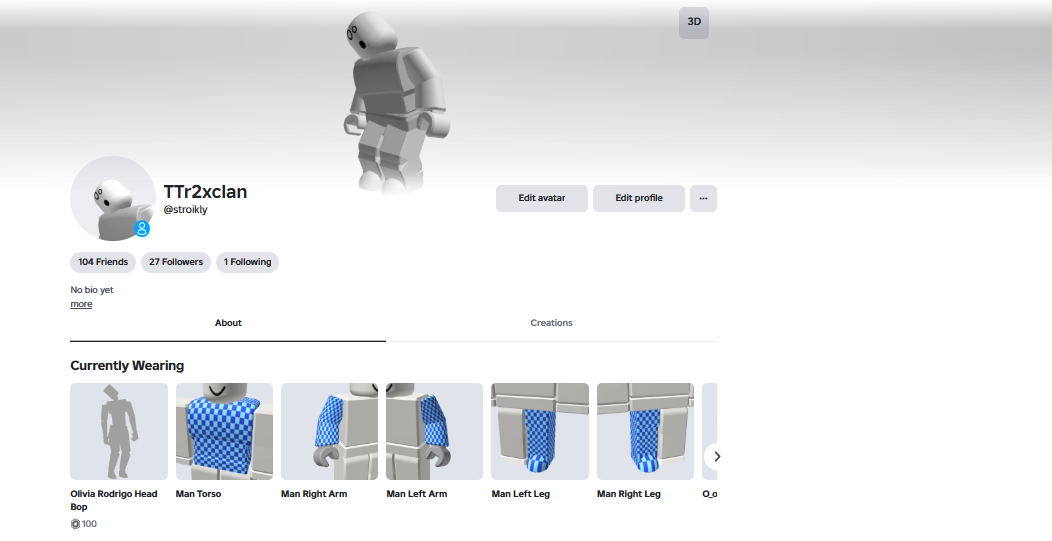Viewport: 1052px width, 541px height.
Task: Click the No bio yet text
Action: [92, 290]
